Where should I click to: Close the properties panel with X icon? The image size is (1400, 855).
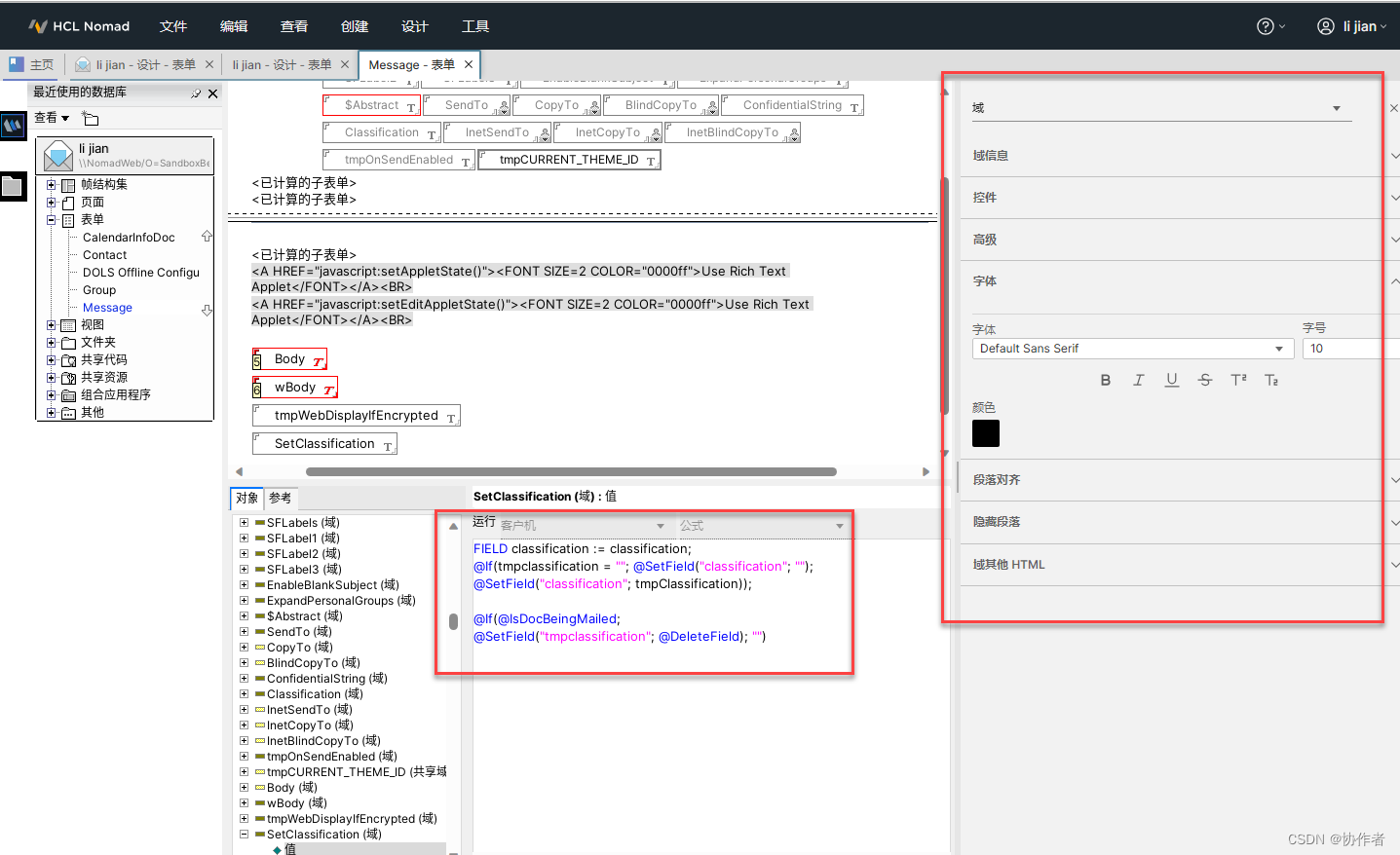pyautogui.click(x=1393, y=108)
